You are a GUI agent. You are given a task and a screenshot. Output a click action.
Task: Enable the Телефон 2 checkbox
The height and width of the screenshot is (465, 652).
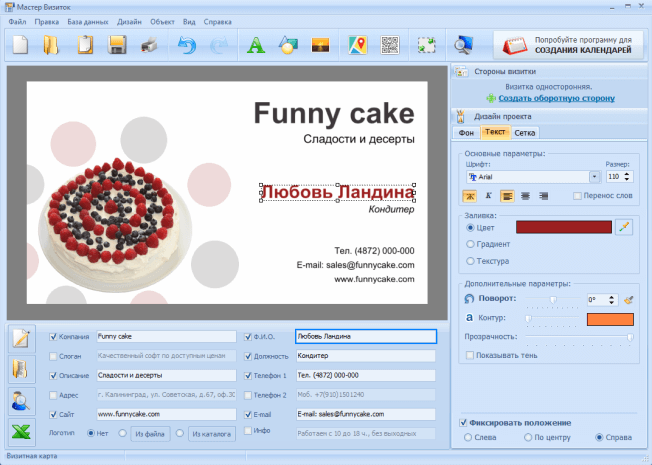pyautogui.click(x=248, y=395)
